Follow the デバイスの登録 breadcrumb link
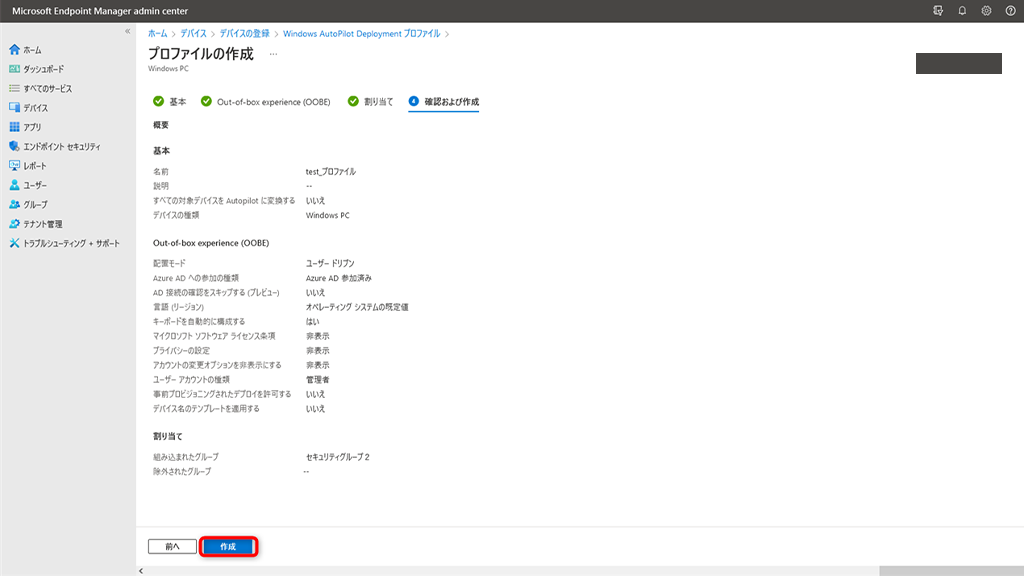1024x576 pixels. [245, 33]
